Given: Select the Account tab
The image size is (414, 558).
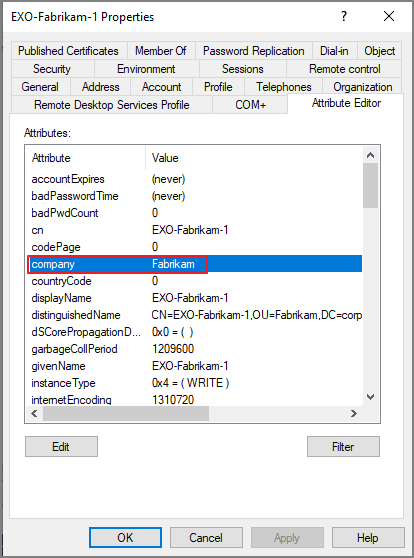Looking at the screenshot, I should pos(162,87).
